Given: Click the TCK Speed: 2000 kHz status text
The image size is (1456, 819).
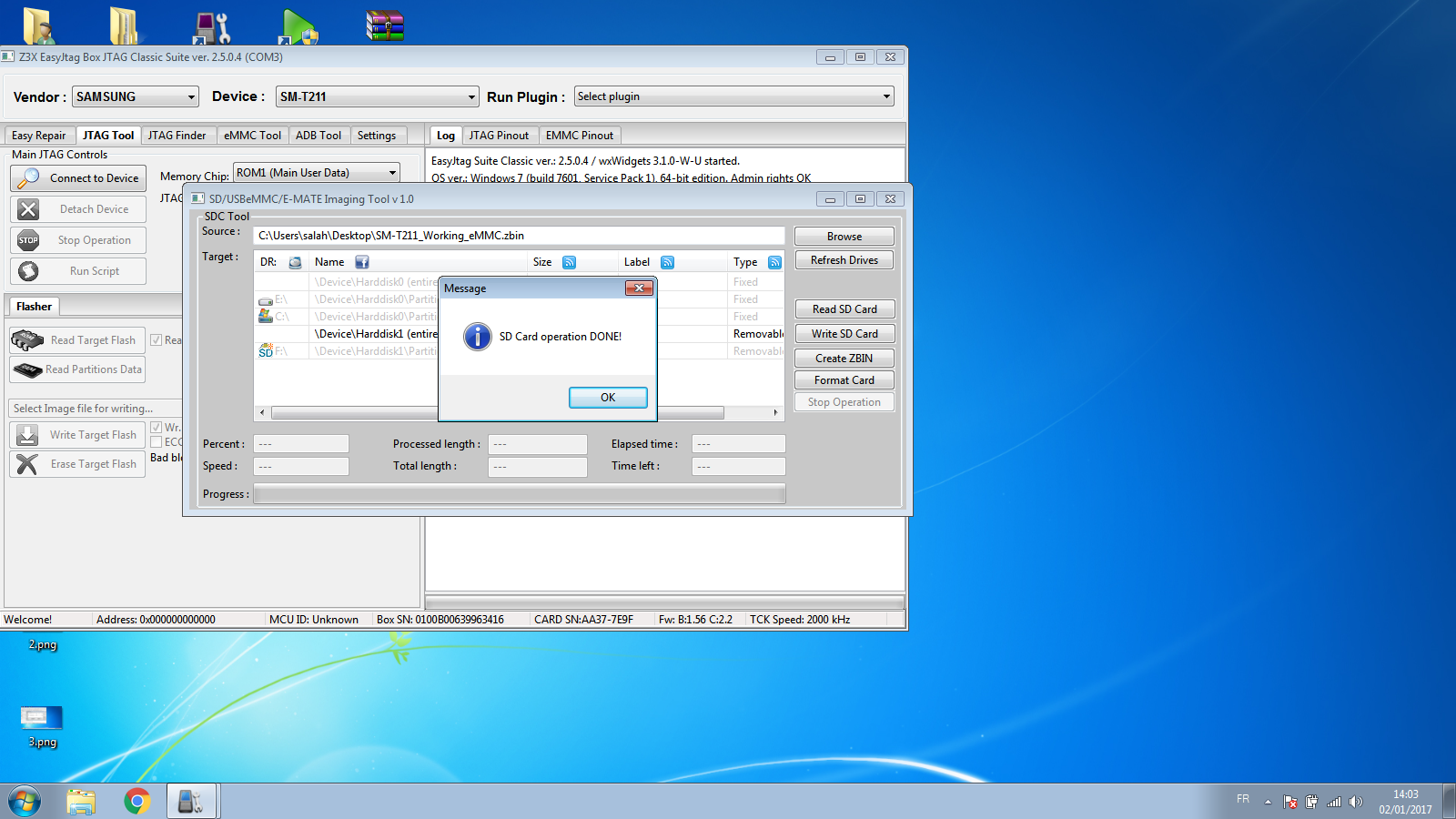Looking at the screenshot, I should coord(800,620).
